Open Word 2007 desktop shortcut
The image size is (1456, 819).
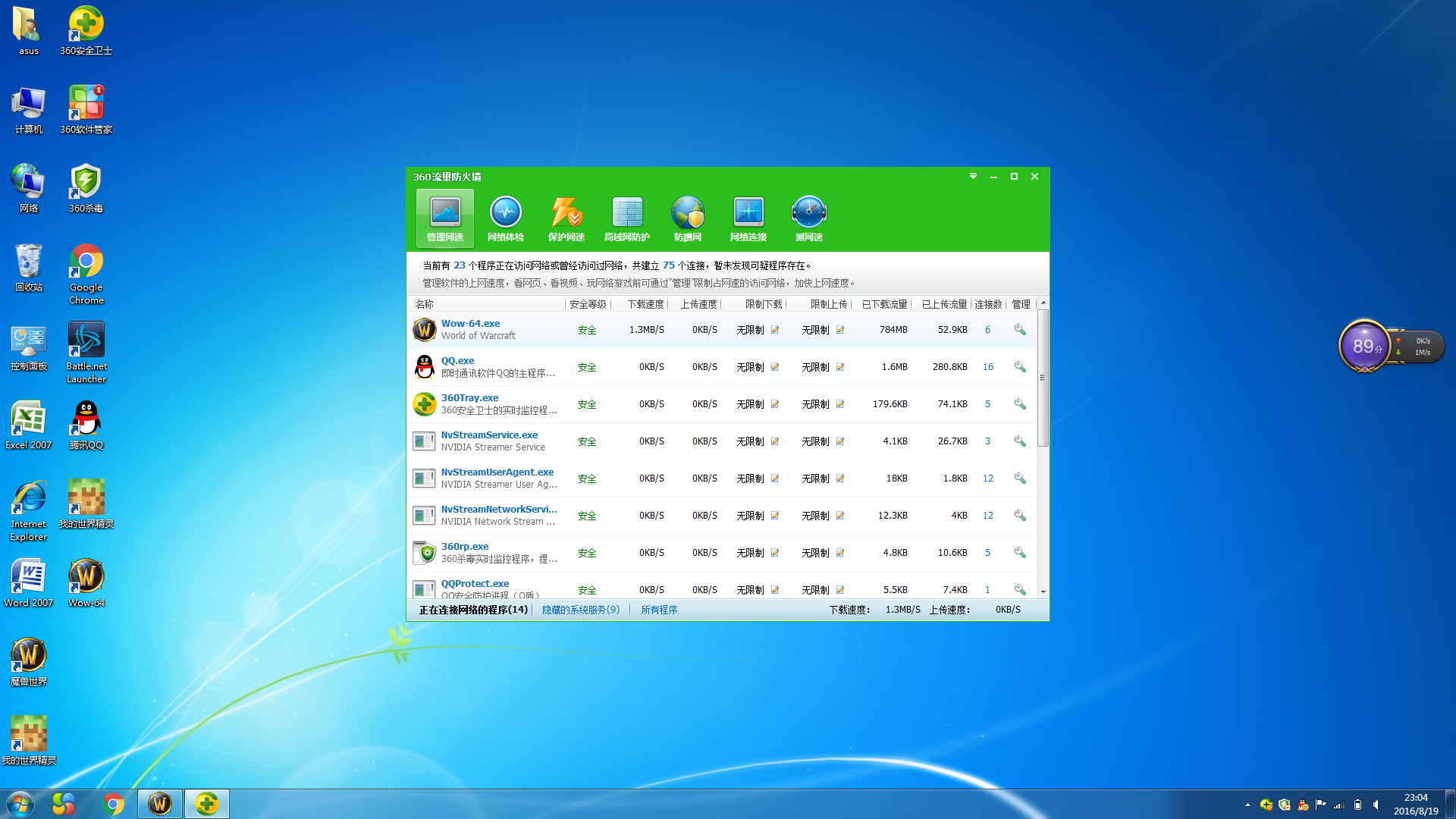click(x=29, y=583)
